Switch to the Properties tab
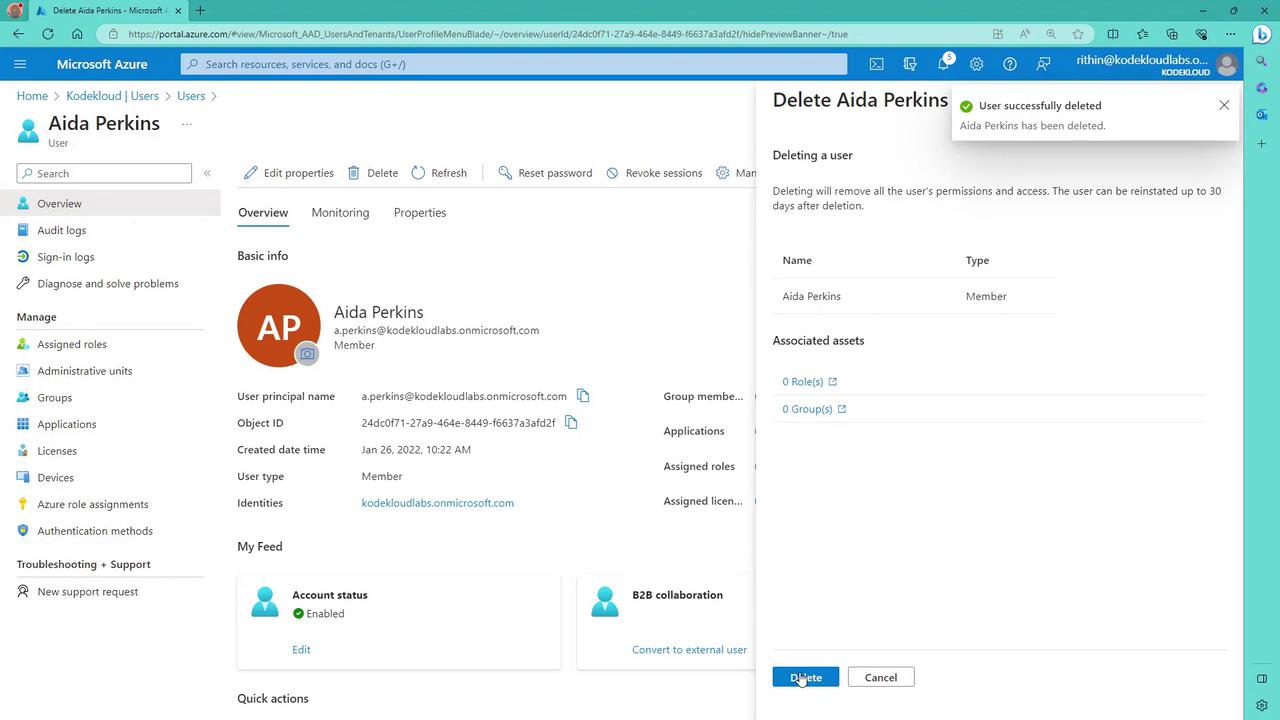 click(x=420, y=213)
